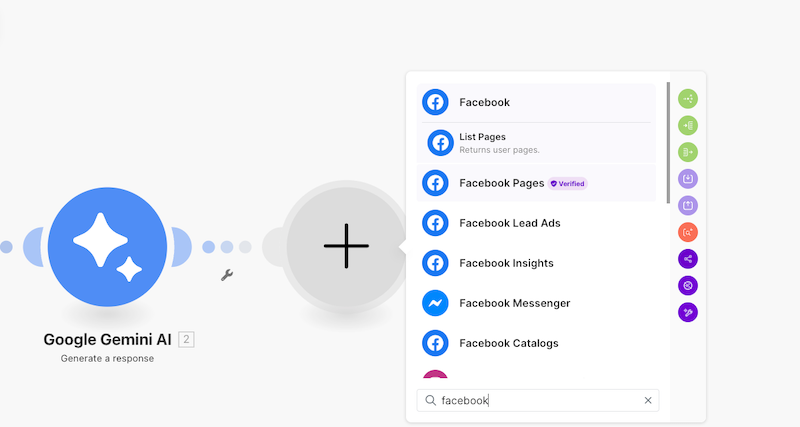Click the Facebook Messenger icon
800x427 pixels.
tap(435, 303)
